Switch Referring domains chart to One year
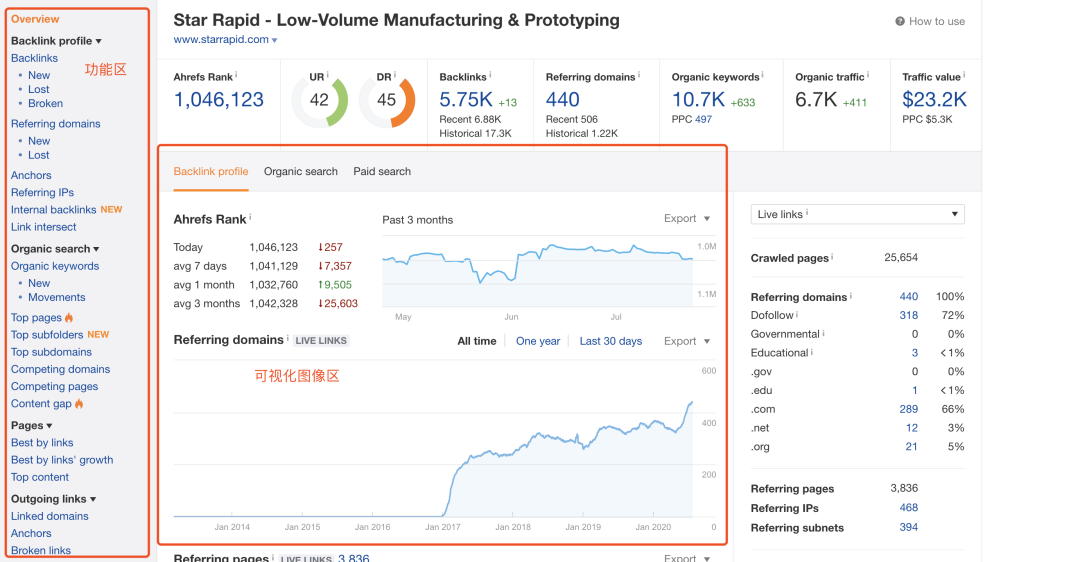 click(x=537, y=341)
